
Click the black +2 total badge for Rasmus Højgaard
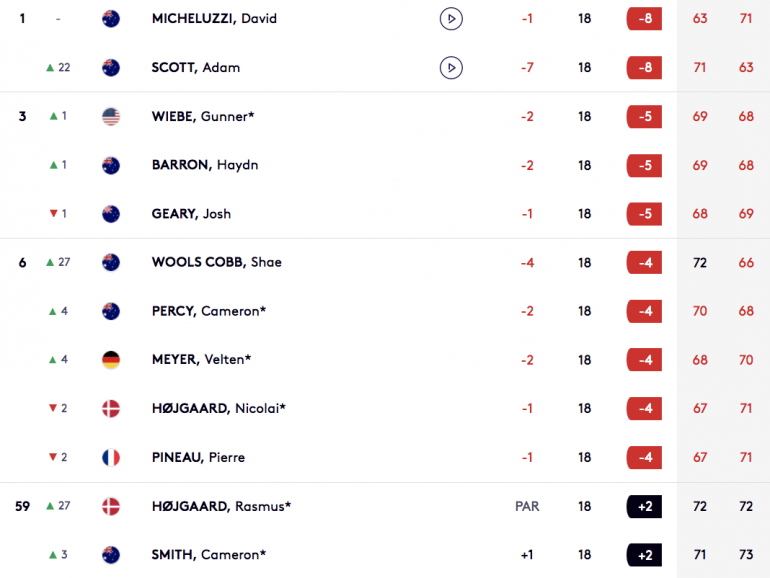(644, 506)
